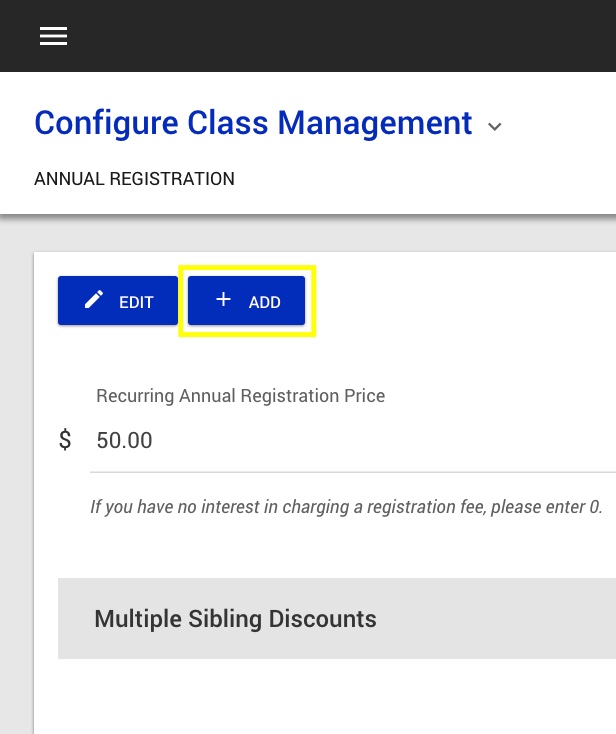This screenshot has height=734, width=616.
Task: Click the Configure Class Management title
Action: [253, 123]
